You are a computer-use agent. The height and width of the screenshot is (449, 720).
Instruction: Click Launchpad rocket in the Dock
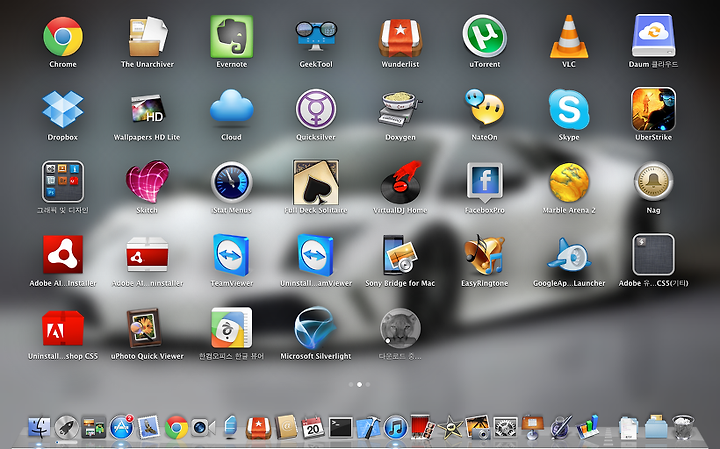pyautogui.click(x=67, y=428)
